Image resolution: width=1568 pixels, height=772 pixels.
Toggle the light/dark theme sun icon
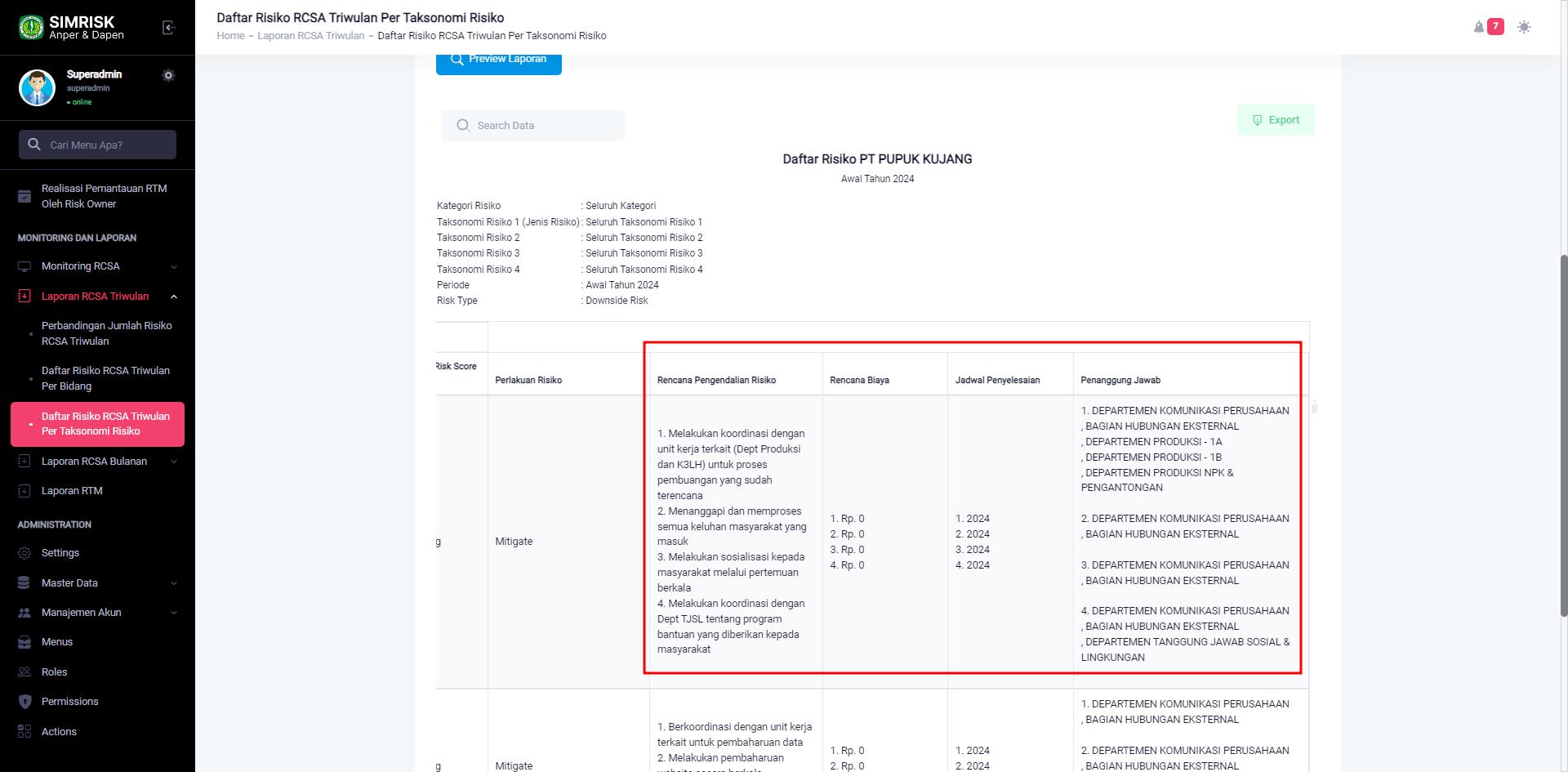(1524, 27)
